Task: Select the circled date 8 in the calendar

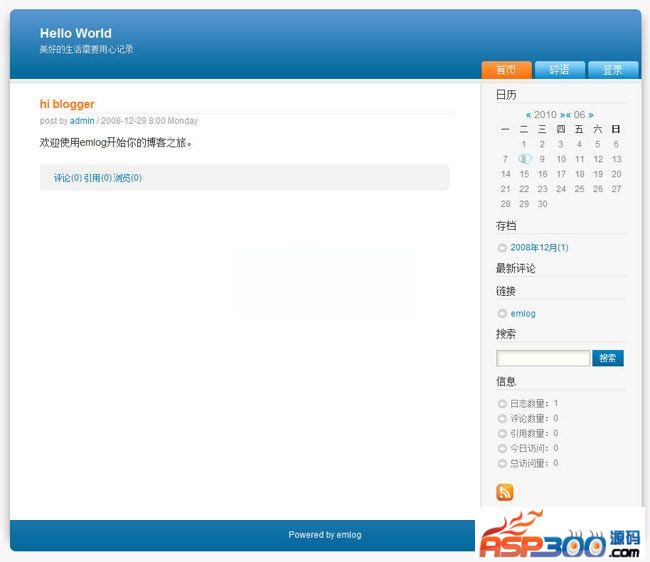Action: coord(524,159)
